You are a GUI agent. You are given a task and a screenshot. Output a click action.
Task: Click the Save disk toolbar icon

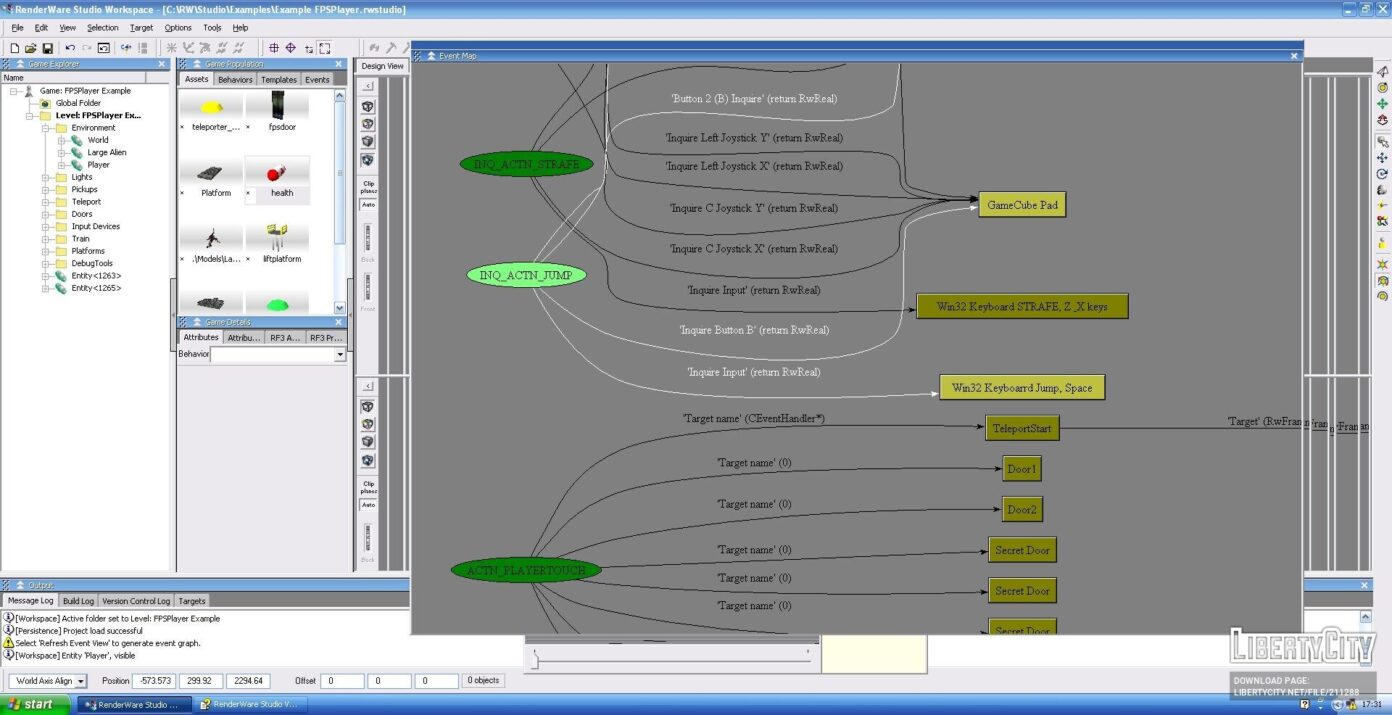pos(47,48)
